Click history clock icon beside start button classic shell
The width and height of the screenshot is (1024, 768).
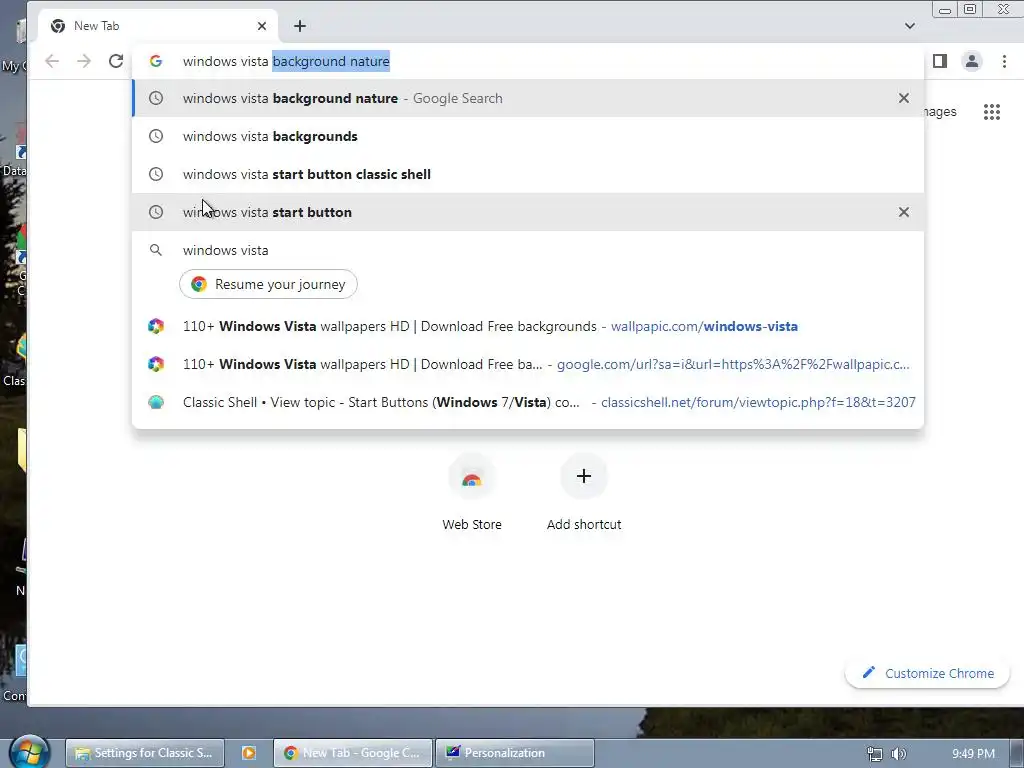[155, 174]
